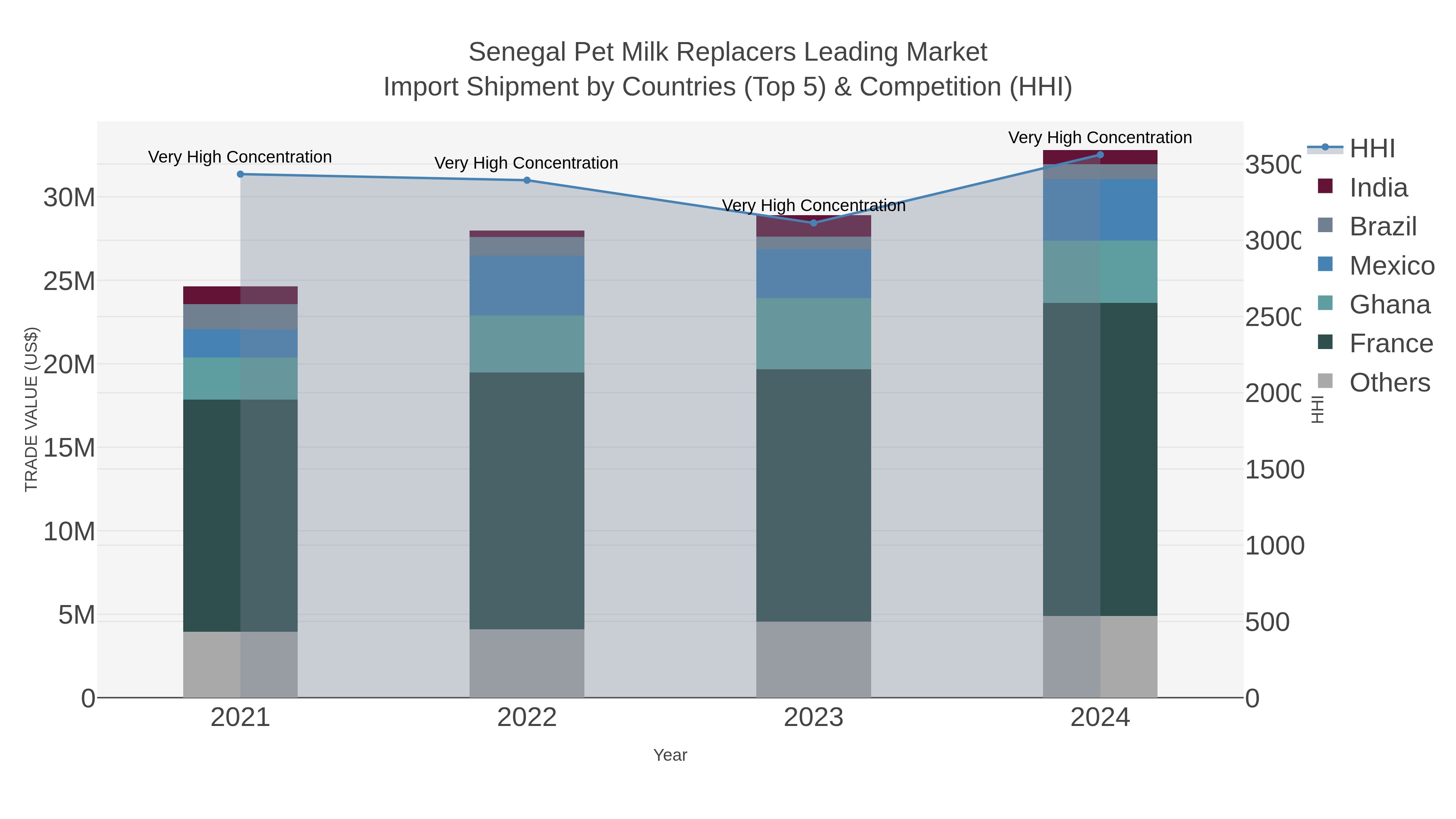Click the 'Very High Concentration' label above 2023

(813, 206)
